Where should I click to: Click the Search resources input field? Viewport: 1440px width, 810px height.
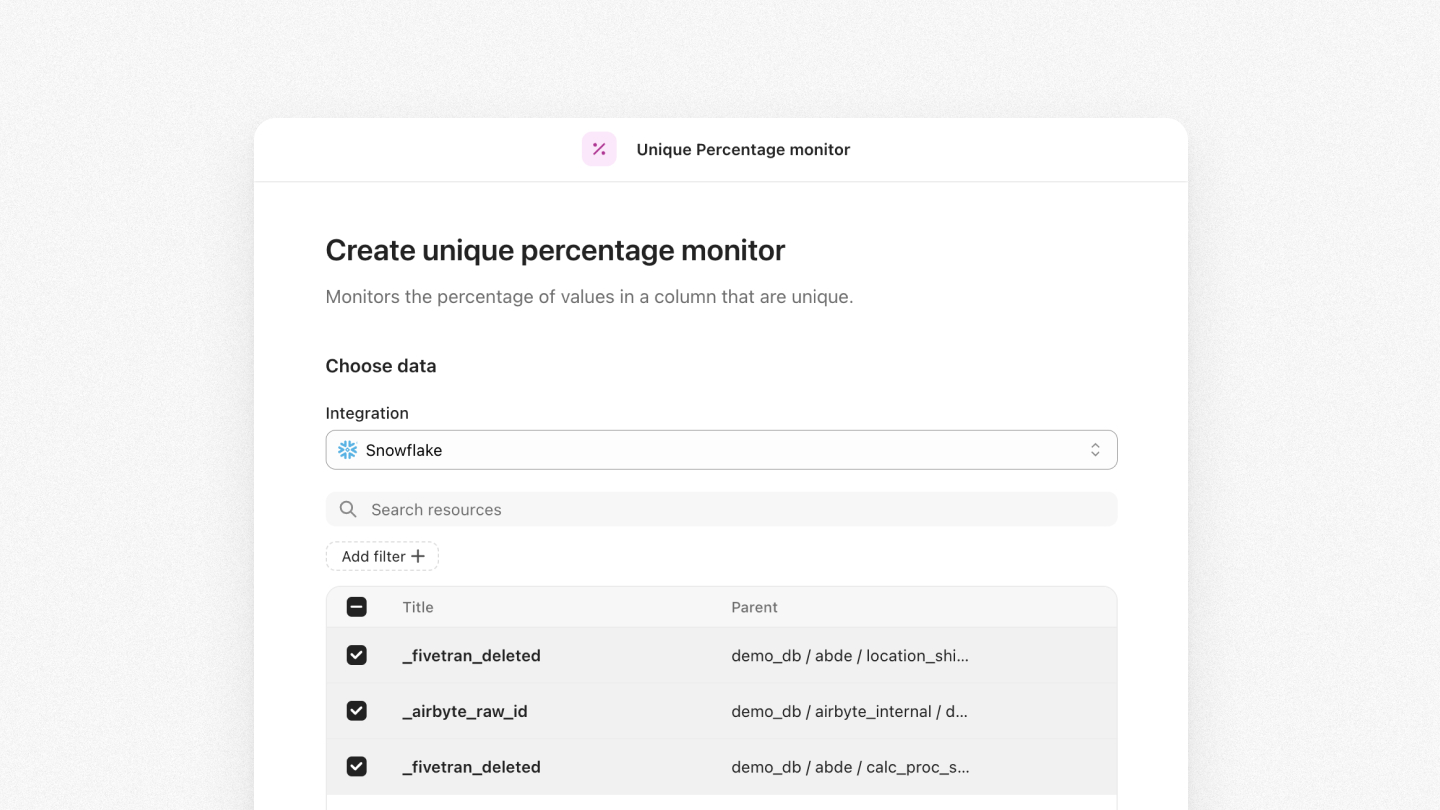(x=740, y=509)
